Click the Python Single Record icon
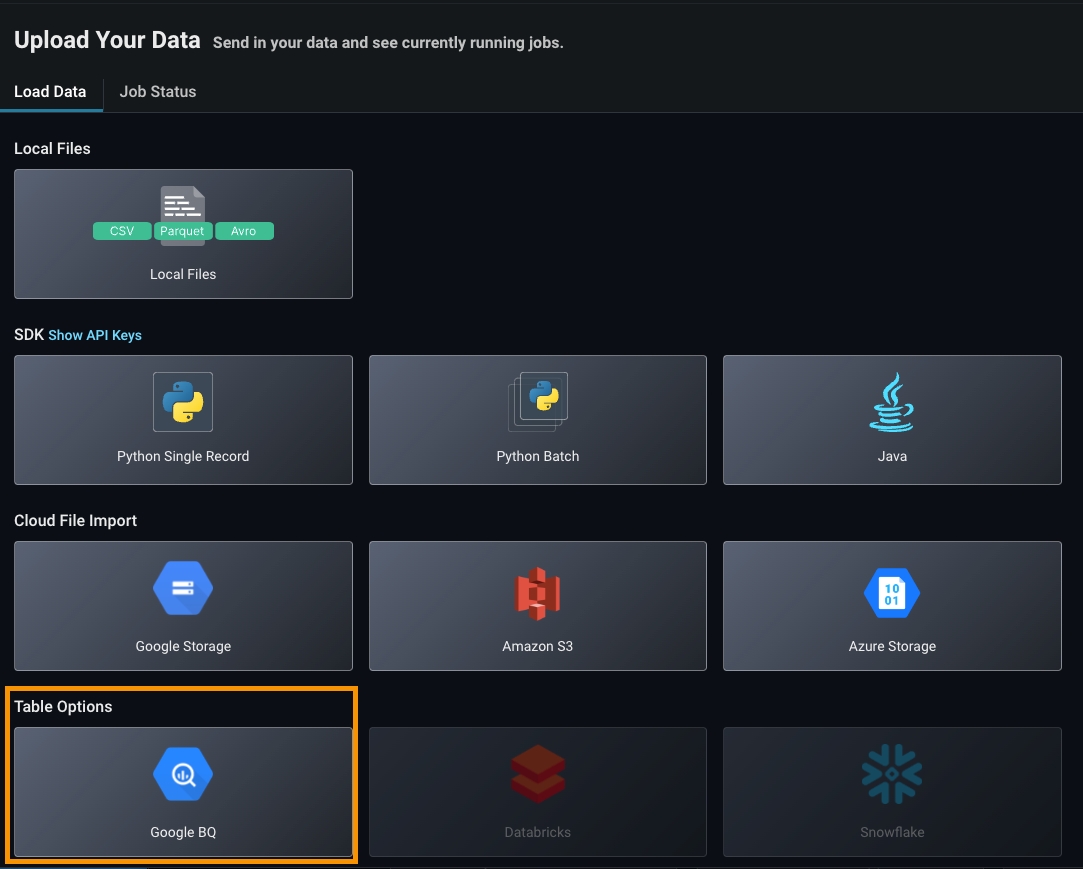Image resolution: width=1083 pixels, height=869 pixels. coord(183,402)
